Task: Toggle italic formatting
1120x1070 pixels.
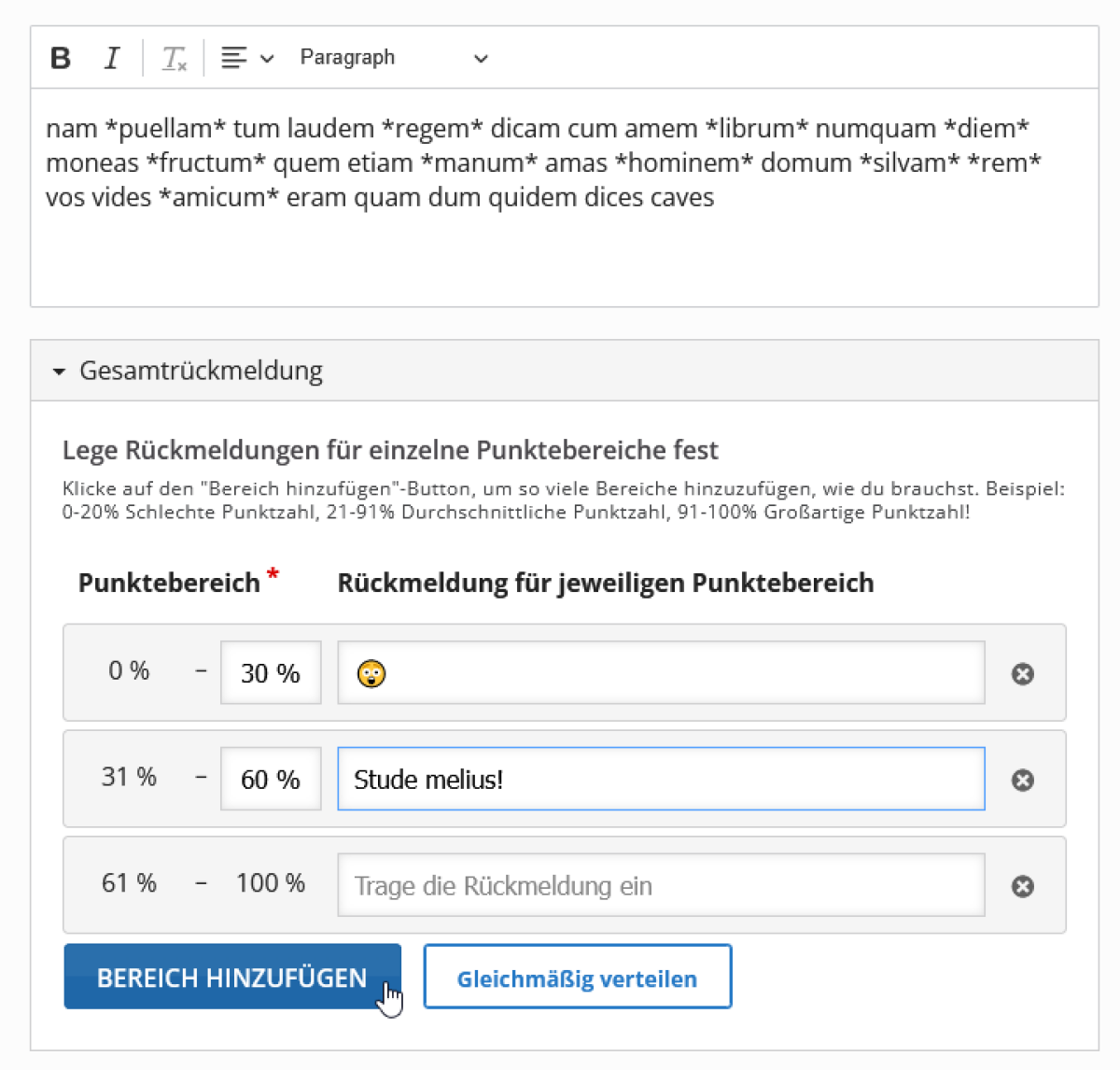Action: pyautogui.click(x=112, y=58)
